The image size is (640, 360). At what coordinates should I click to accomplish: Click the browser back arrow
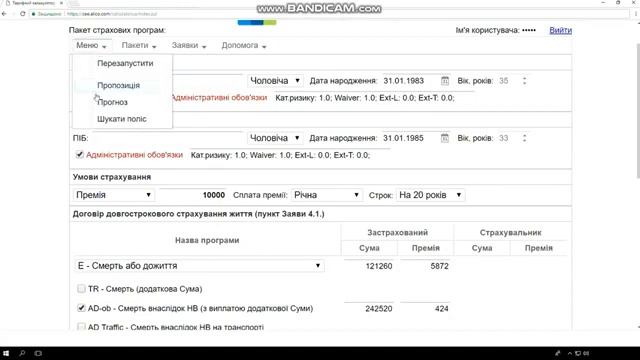coord(4,14)
